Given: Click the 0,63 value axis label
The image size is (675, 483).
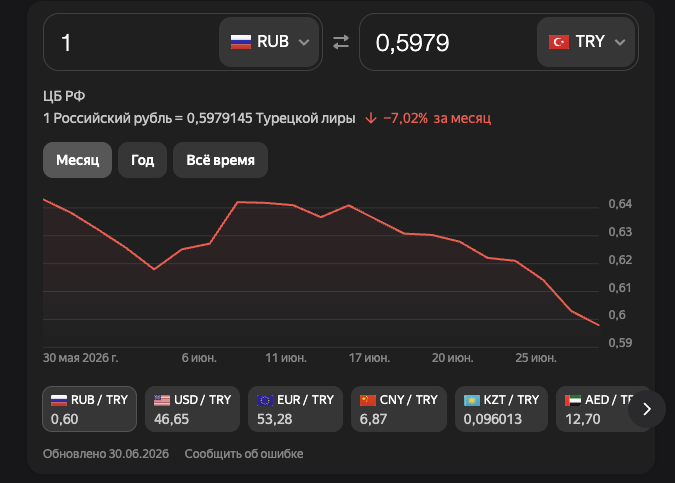Looking at the screenshot, I should [620, 232].
